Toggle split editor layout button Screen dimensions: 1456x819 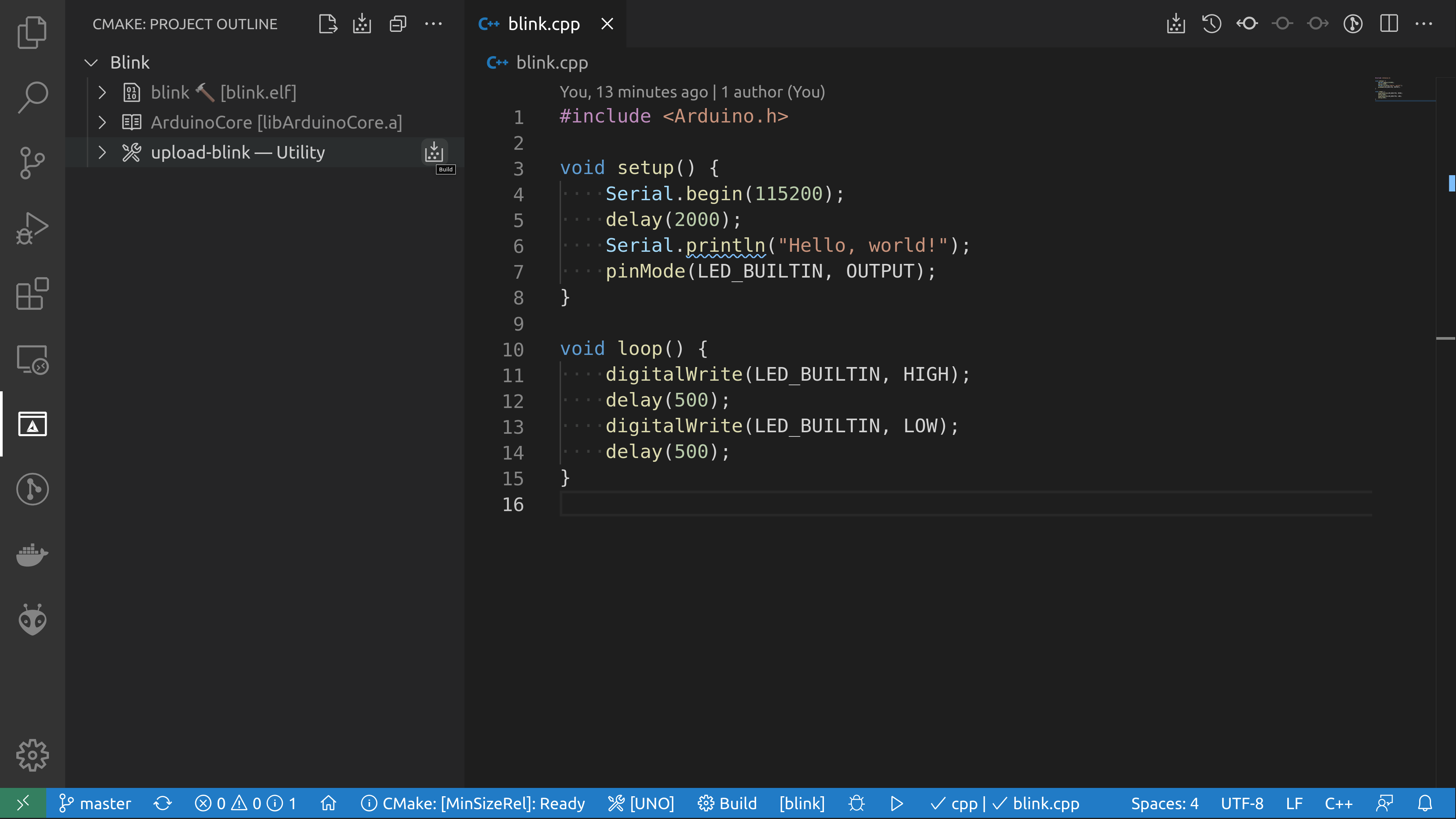[x=1389, y=24]
